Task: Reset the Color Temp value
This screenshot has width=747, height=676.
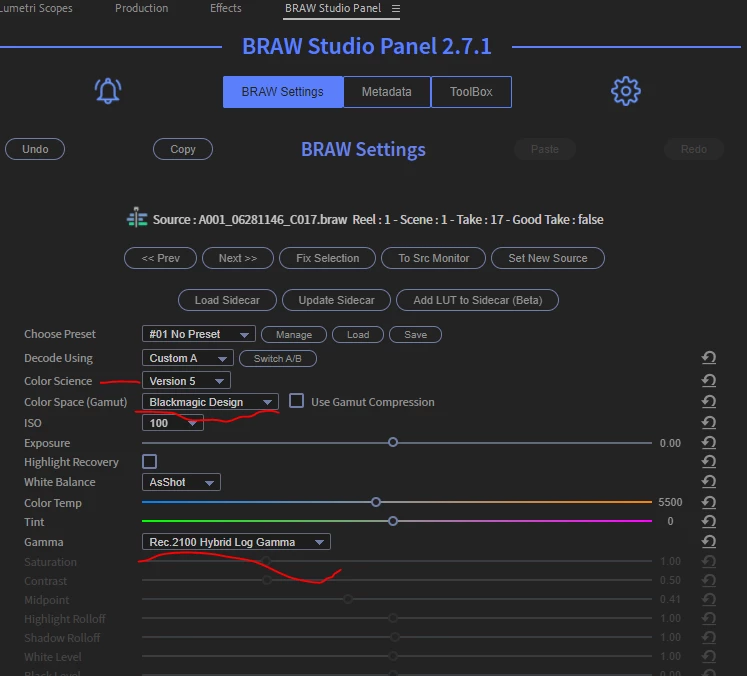Action: click(708, 502)
